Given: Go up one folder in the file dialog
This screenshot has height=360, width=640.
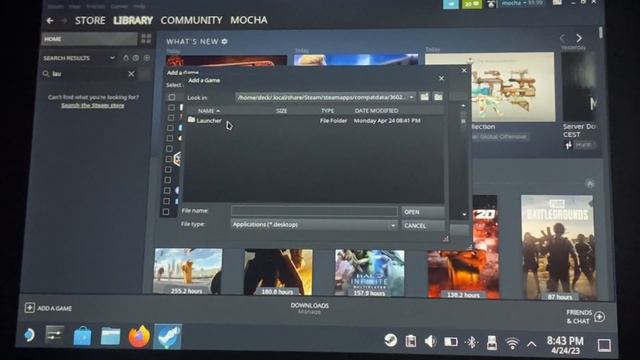Looking at the screenshot, I should tap(424, 97).
